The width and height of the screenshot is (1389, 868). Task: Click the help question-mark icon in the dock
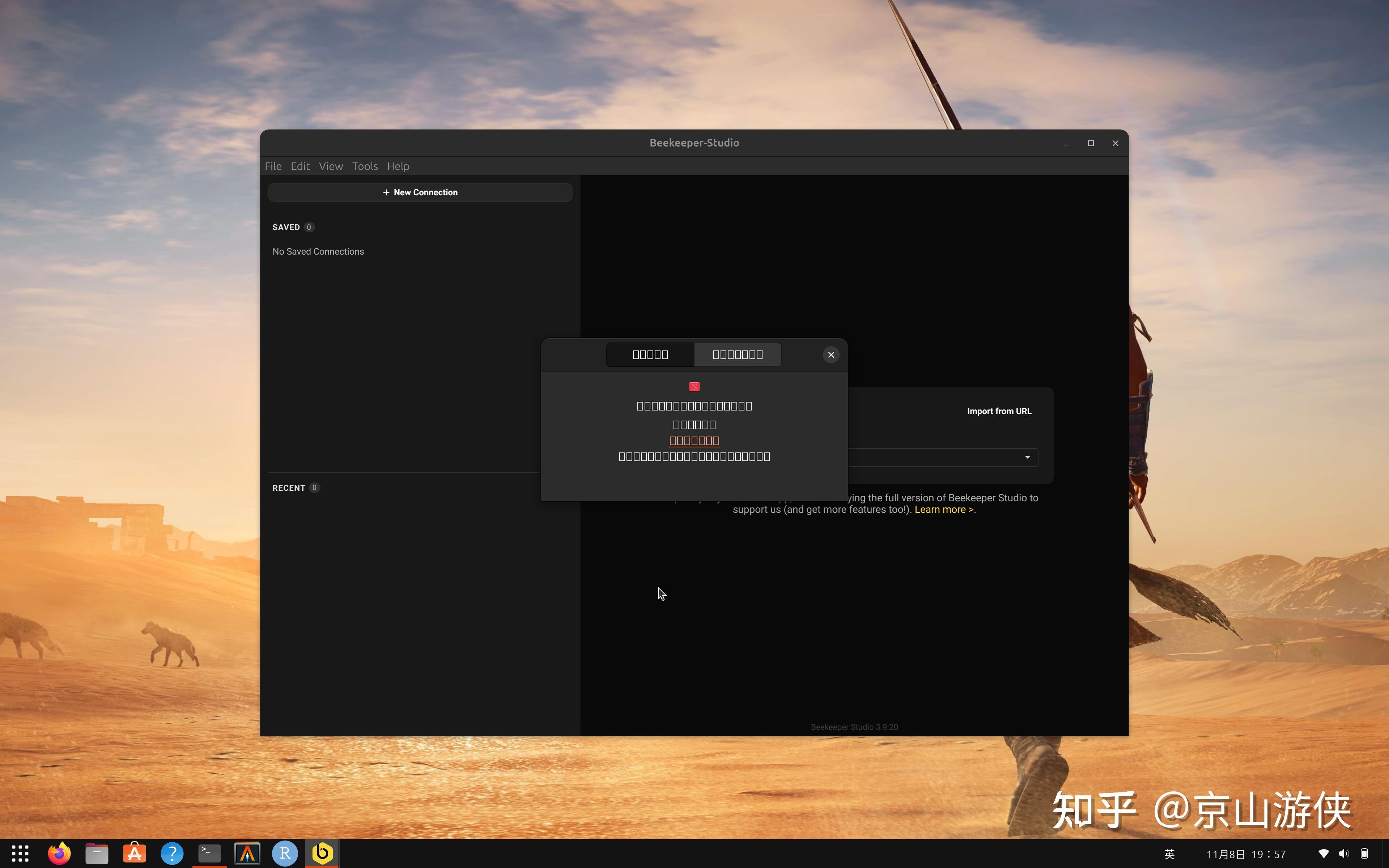[171, 853]
